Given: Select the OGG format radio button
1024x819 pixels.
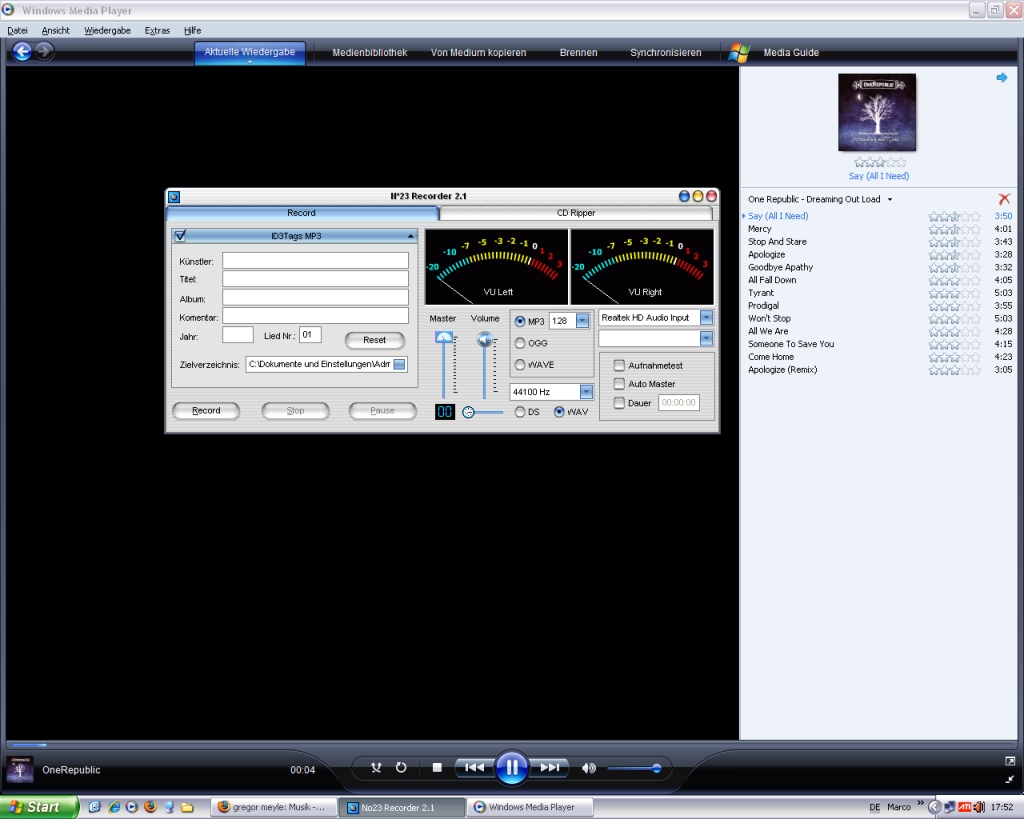Looking at the screenshot, I should [520, 343].
